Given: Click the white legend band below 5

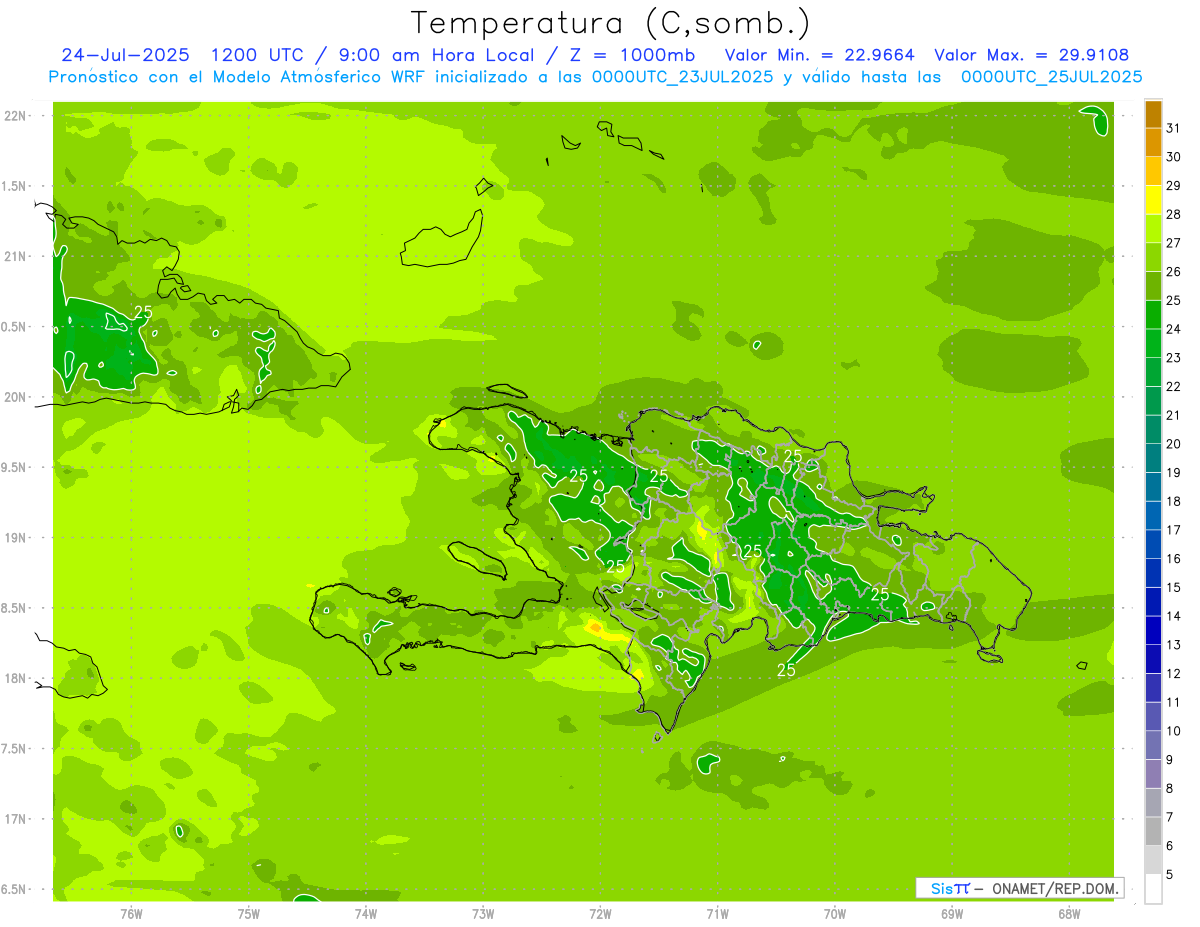Looking at the screenshot, I should (1153, 889).
